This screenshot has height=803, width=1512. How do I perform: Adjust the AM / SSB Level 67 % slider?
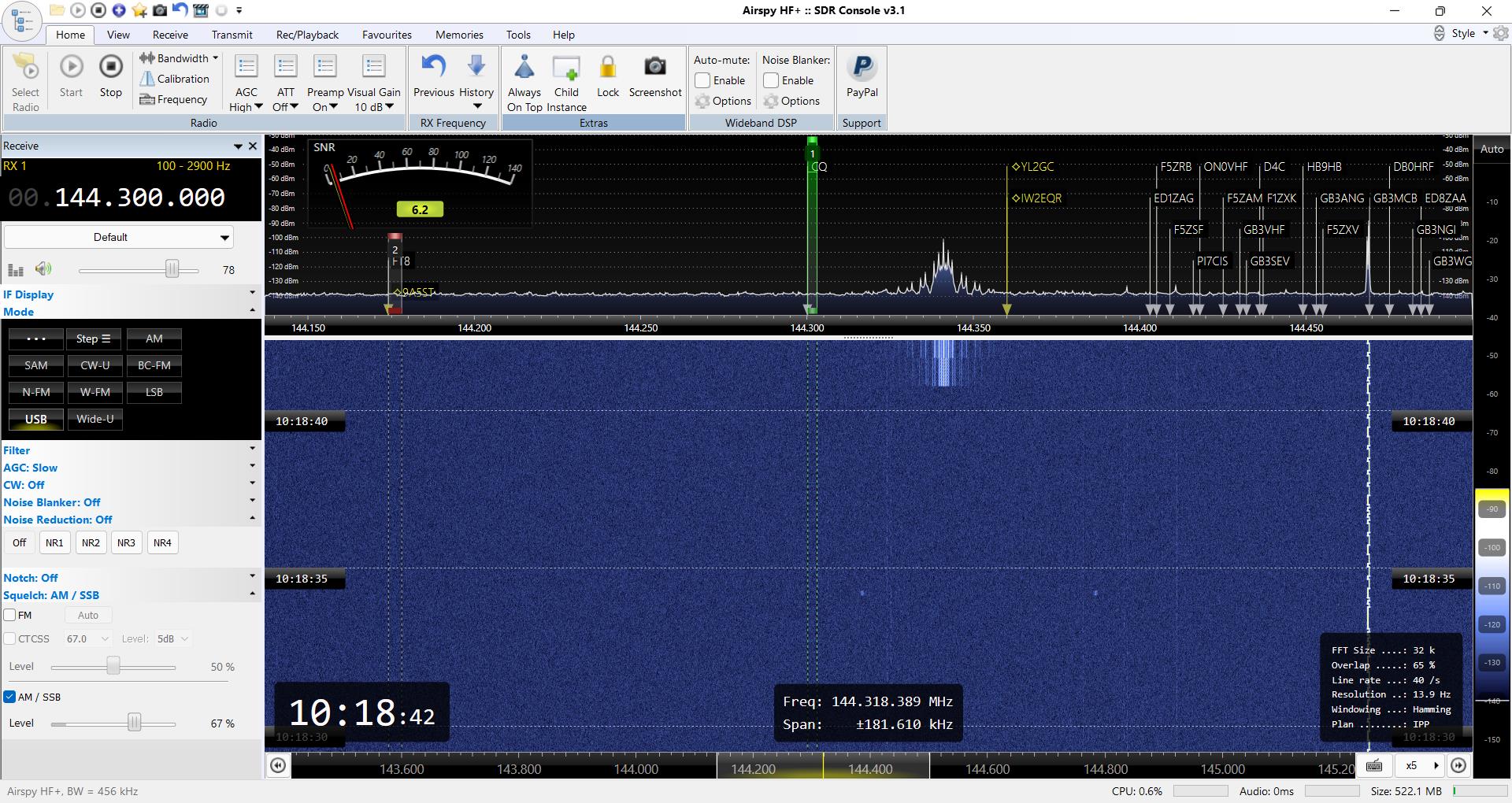134,723
